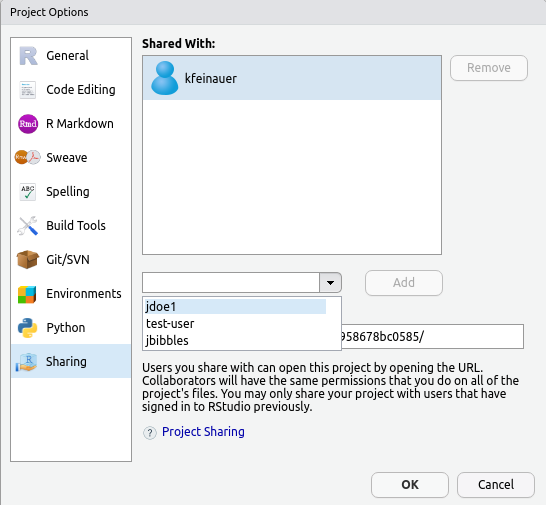Screen dimensions: 546x505
Task: Click the Add button
Action: click(404, 283)
